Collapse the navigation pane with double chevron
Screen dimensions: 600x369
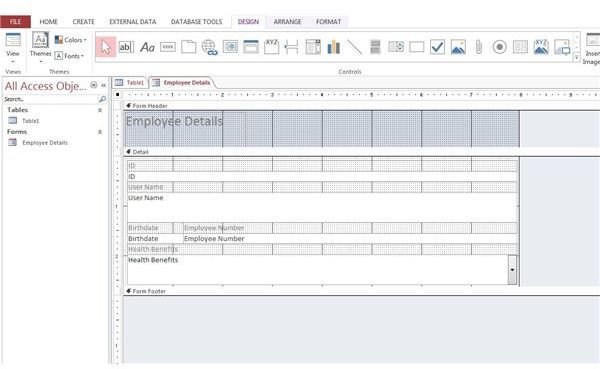click(103, 85)
